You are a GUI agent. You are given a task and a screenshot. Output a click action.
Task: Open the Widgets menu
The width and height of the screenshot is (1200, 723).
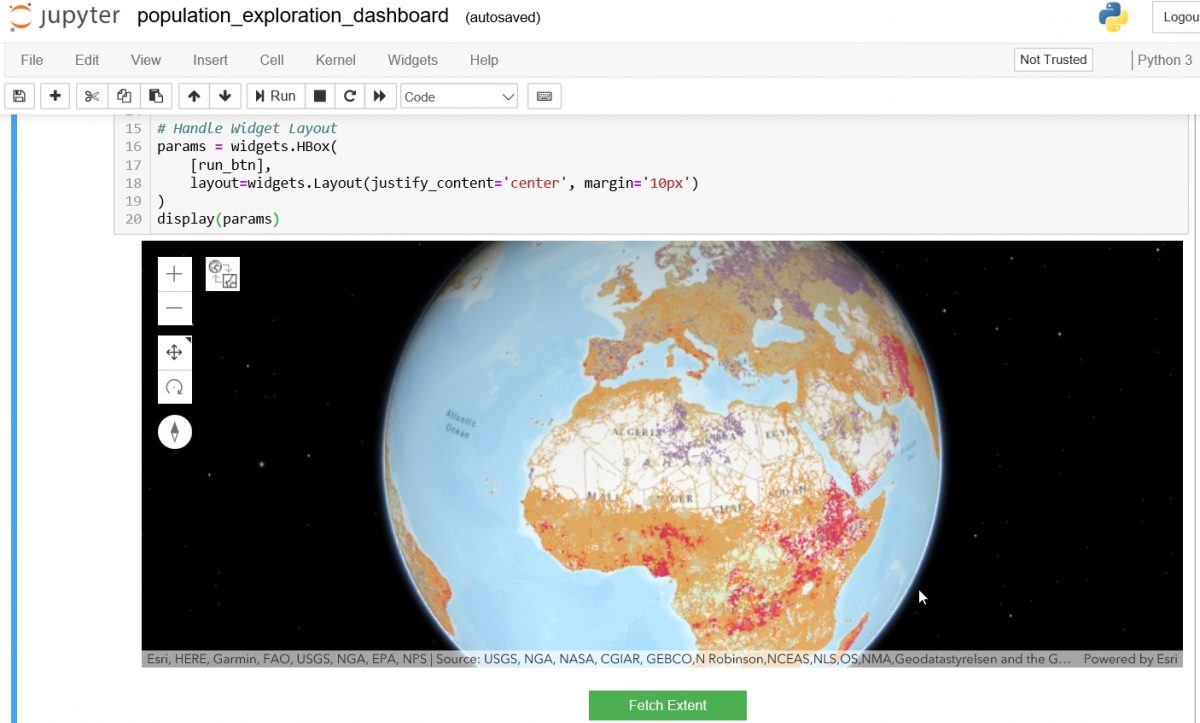(412, 60)
